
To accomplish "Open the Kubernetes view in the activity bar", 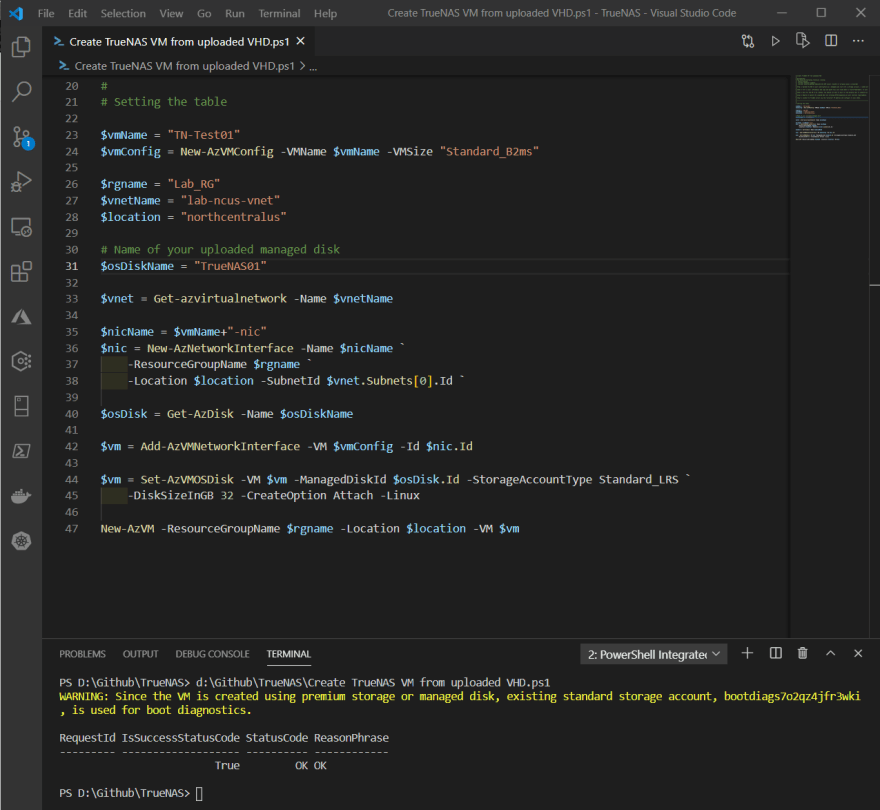I will coord(21,541).
